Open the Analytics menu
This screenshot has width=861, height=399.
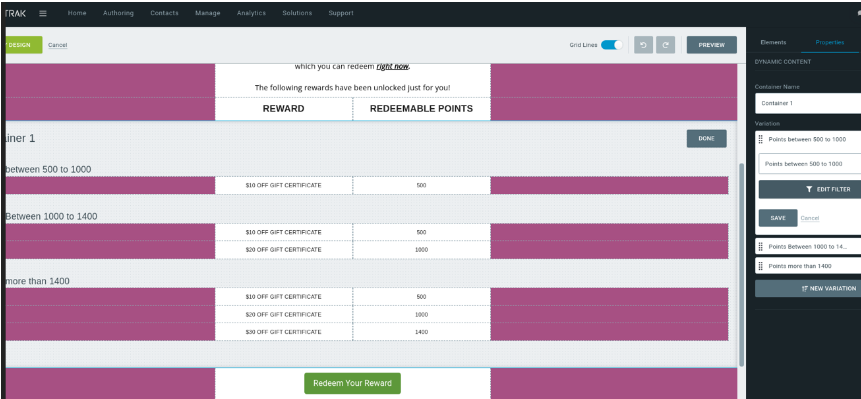pyautogui.click(x=251, y=13)
